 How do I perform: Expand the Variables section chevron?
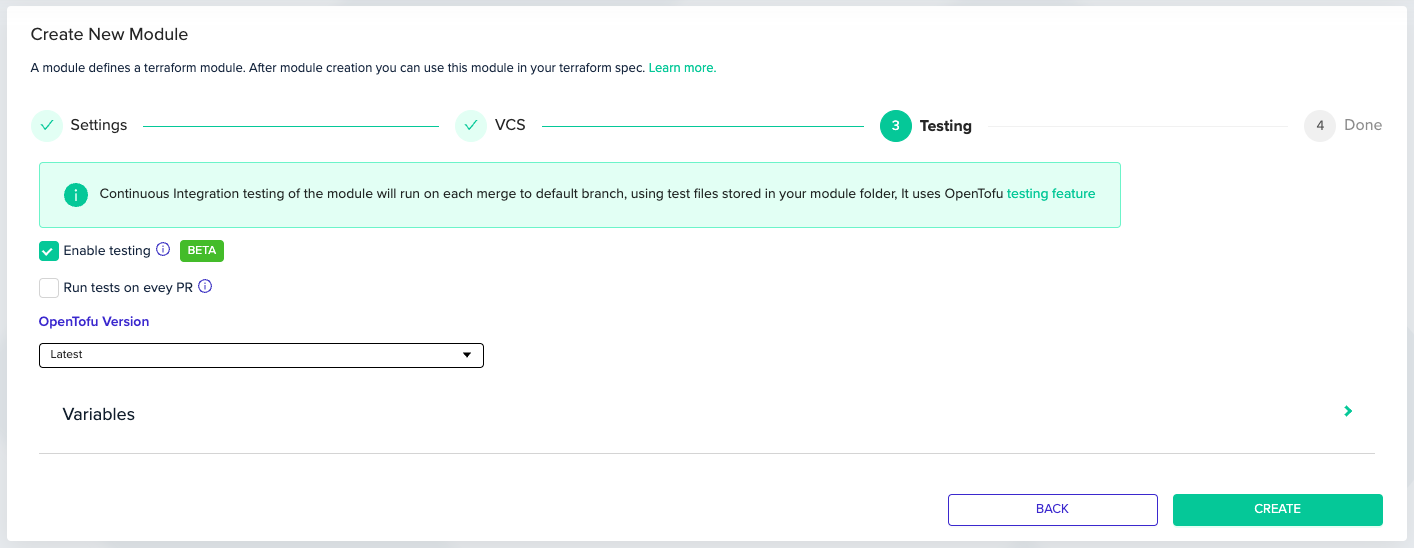1348,411
